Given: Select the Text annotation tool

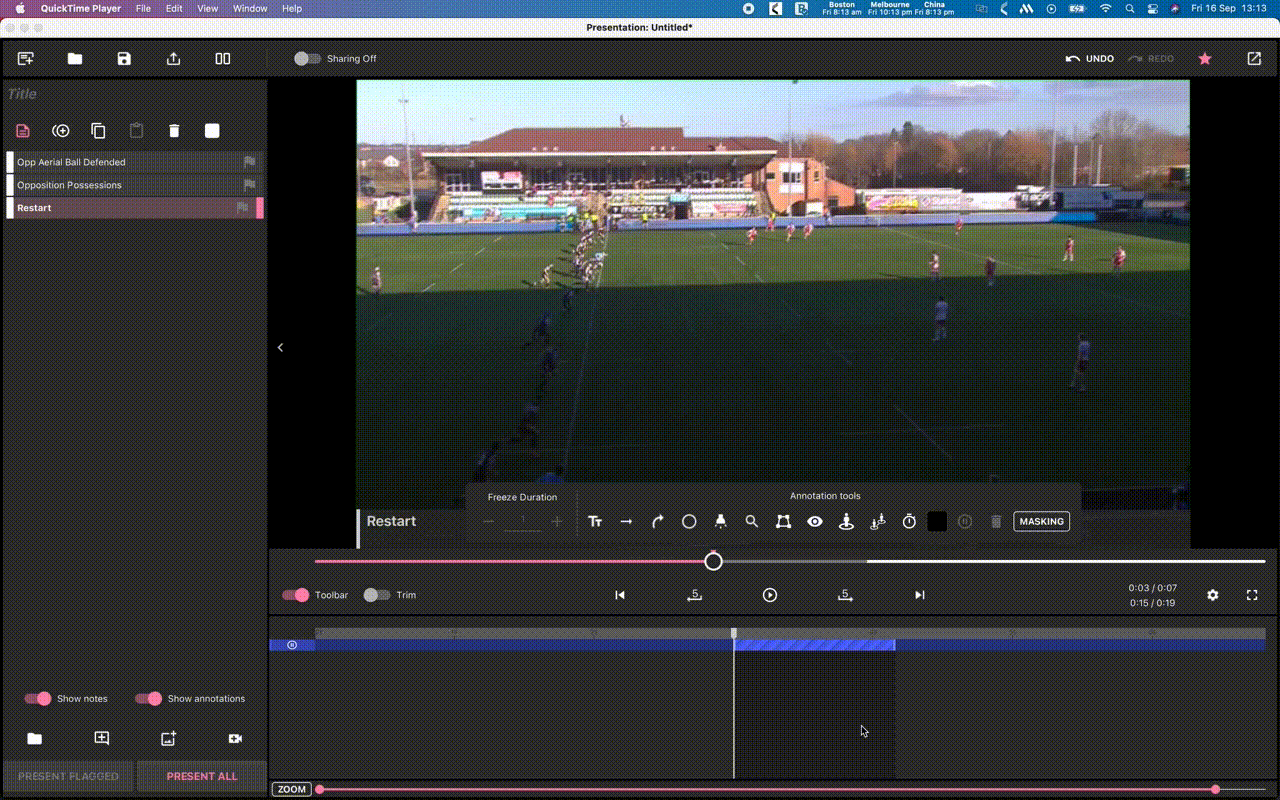Looking at the screenshot, I should click(x=595, y=521).
